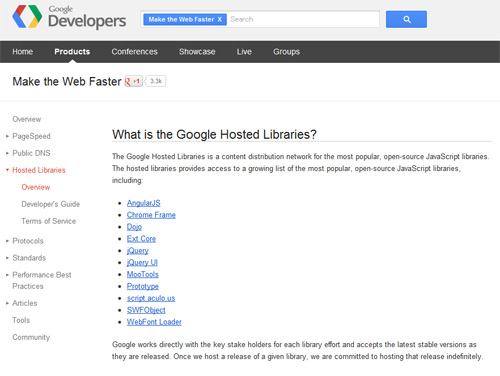500x376 pixels.
Task: Follow the Ext Core library link
Action: 141,239
